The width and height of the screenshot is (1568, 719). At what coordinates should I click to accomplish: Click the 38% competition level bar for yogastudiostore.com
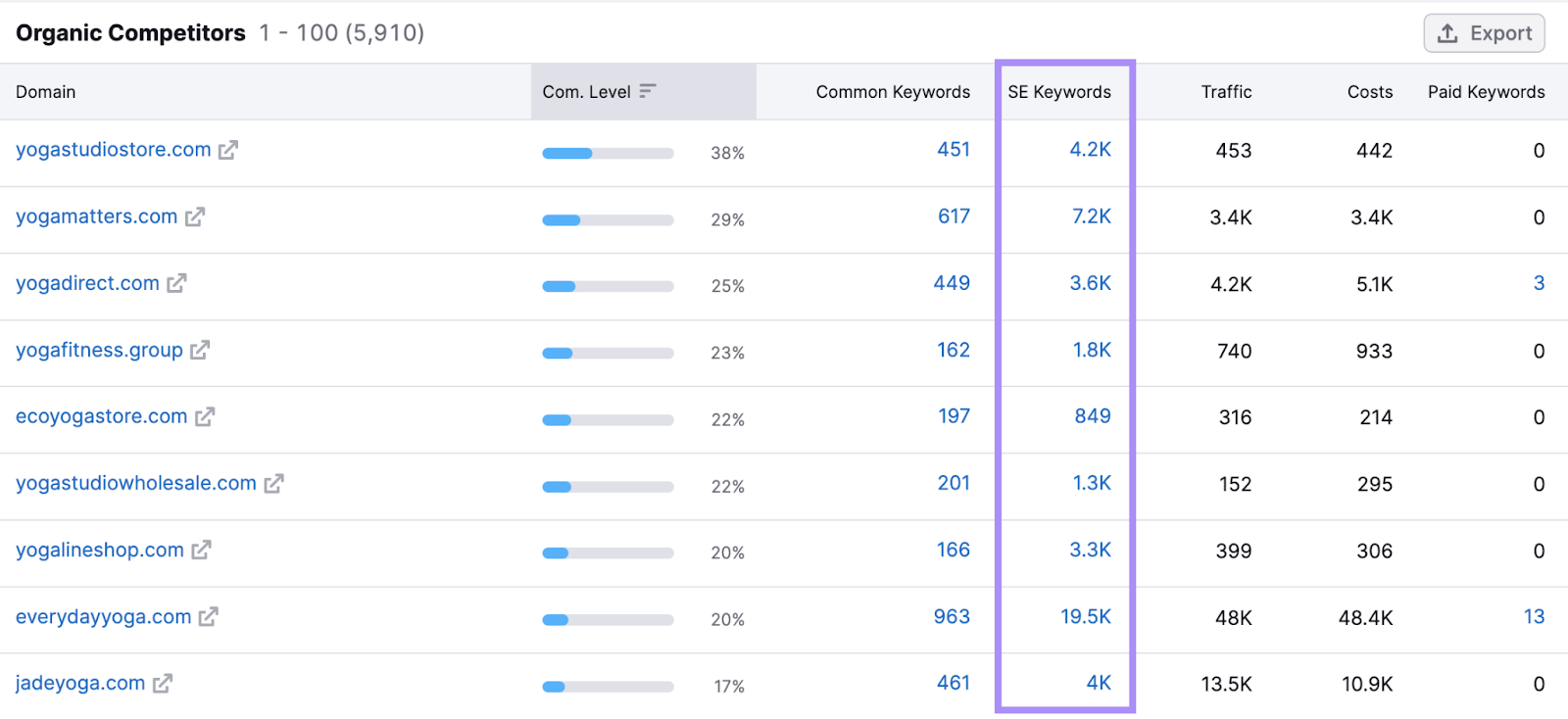pyautogui.click(x=608, y=153)
